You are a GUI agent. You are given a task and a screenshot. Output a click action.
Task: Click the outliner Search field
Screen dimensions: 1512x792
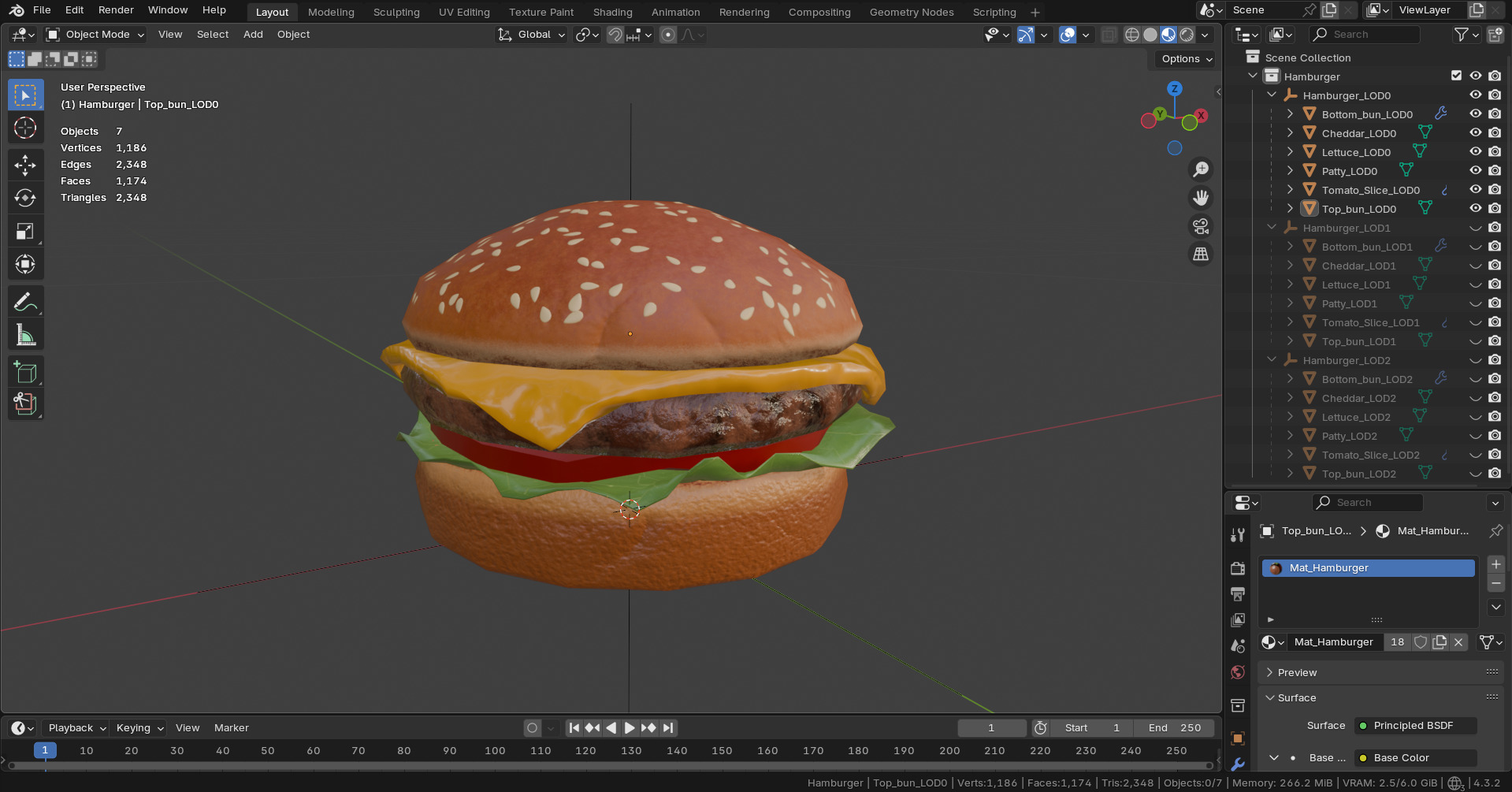(1365, 35)
